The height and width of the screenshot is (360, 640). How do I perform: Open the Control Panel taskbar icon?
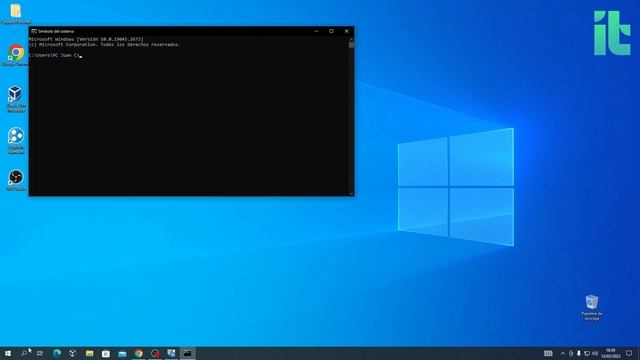point(171,353)
